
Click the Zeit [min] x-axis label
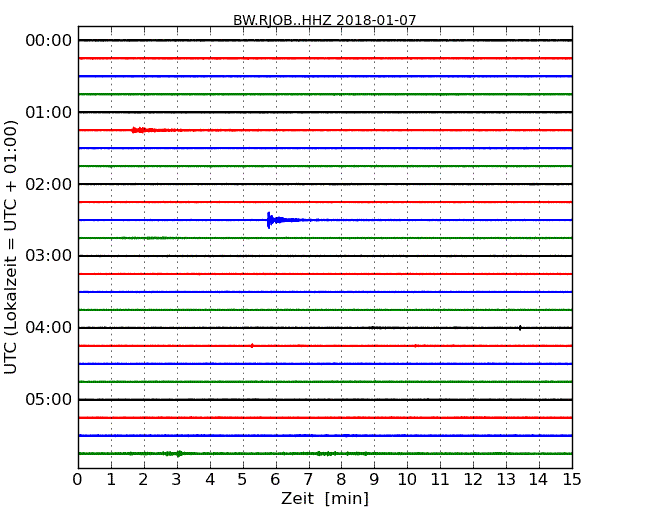[x=325, y=498]
